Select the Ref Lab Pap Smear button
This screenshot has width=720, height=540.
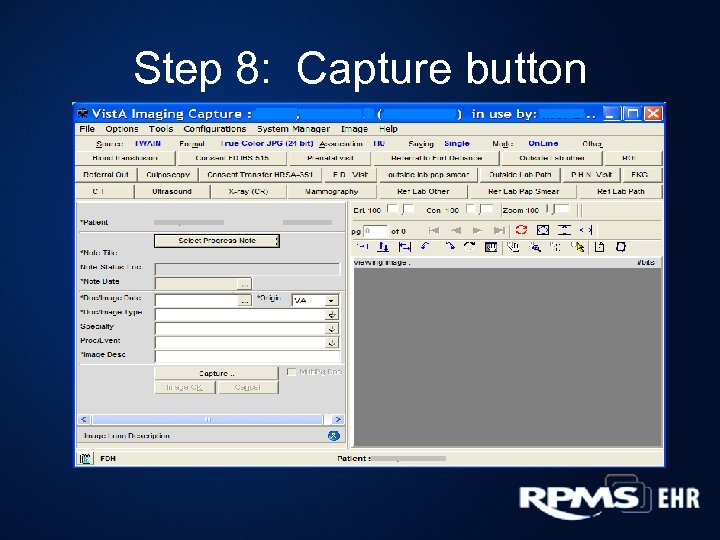[x=523, y=191]
